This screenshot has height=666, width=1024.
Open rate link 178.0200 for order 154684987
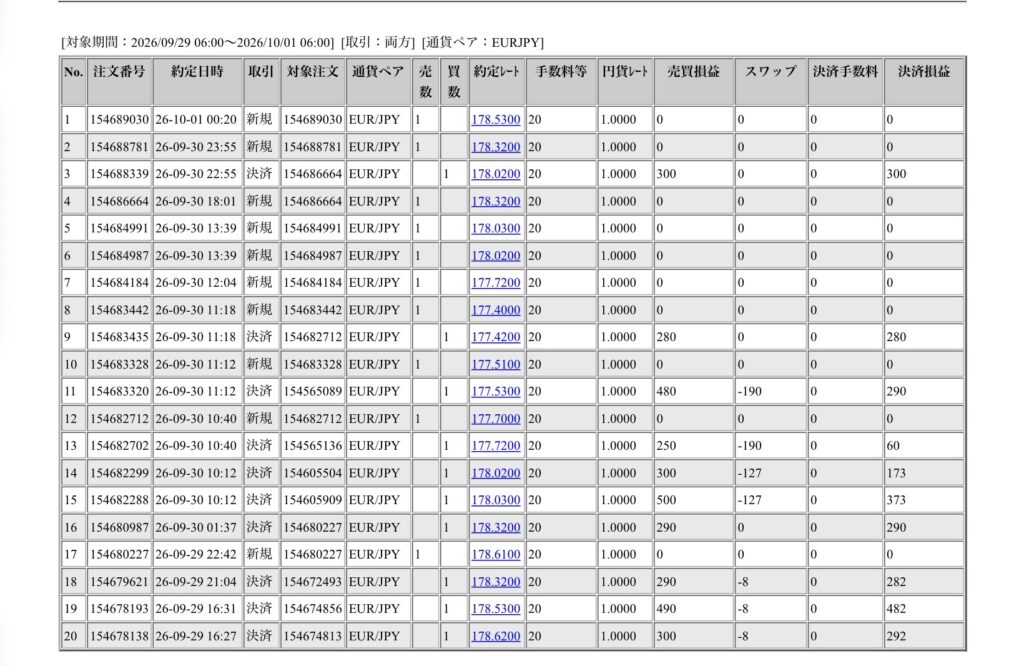click(496, 255)
